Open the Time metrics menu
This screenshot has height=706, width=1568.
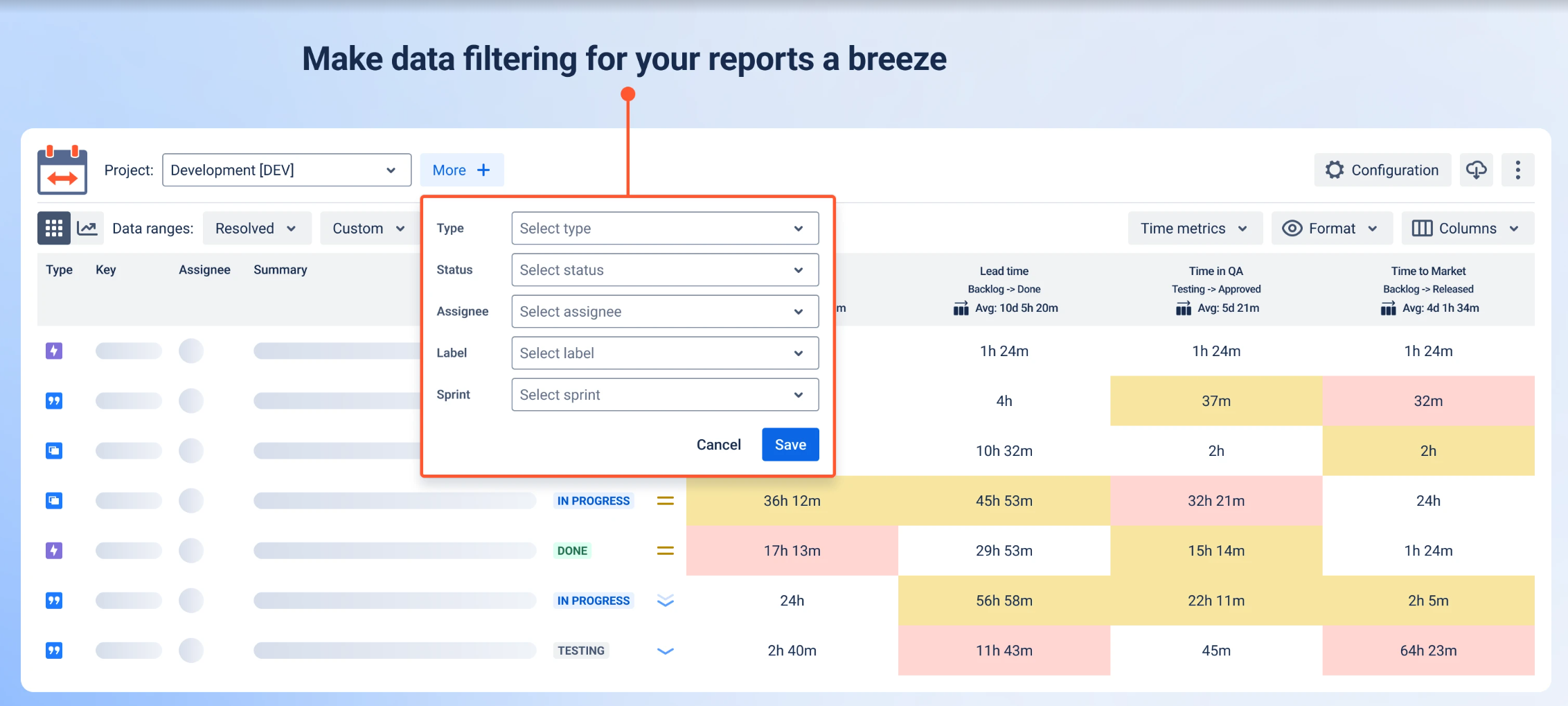coord(1195,228)
